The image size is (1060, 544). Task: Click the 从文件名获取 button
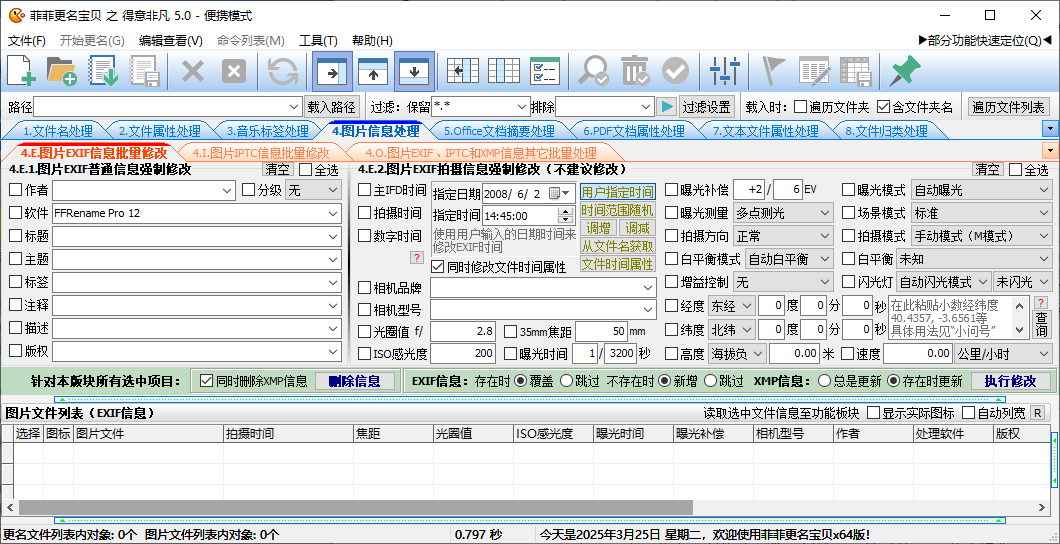pyautogui.click(x=618, y=246)
